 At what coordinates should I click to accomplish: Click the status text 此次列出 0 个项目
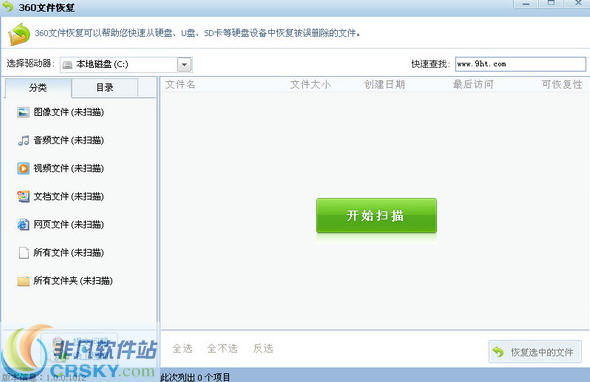tap(195, 377)
